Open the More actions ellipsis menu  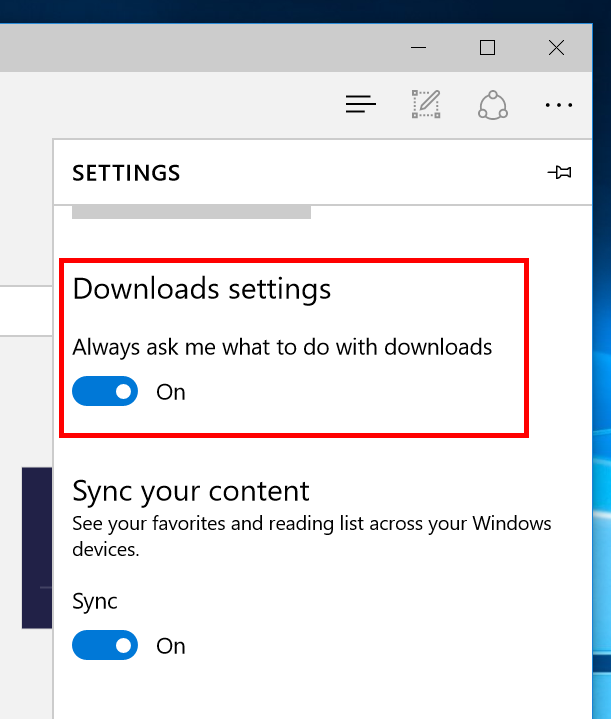558,104
